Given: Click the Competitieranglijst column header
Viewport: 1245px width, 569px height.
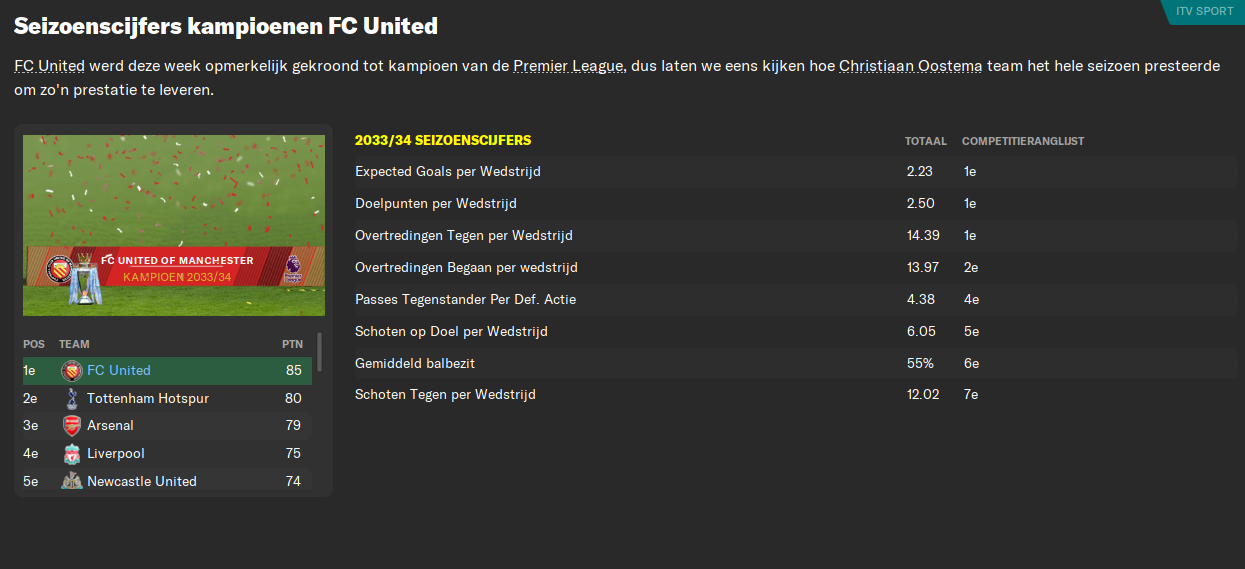Looking at the screenshot, I should coord(1022,141).
